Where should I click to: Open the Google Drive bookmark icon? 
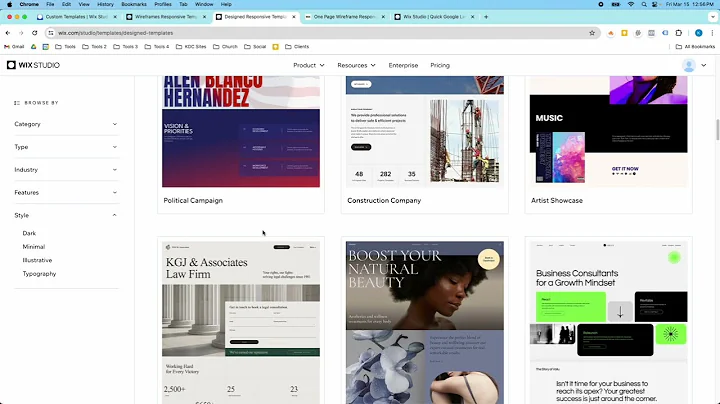[34, 46]
